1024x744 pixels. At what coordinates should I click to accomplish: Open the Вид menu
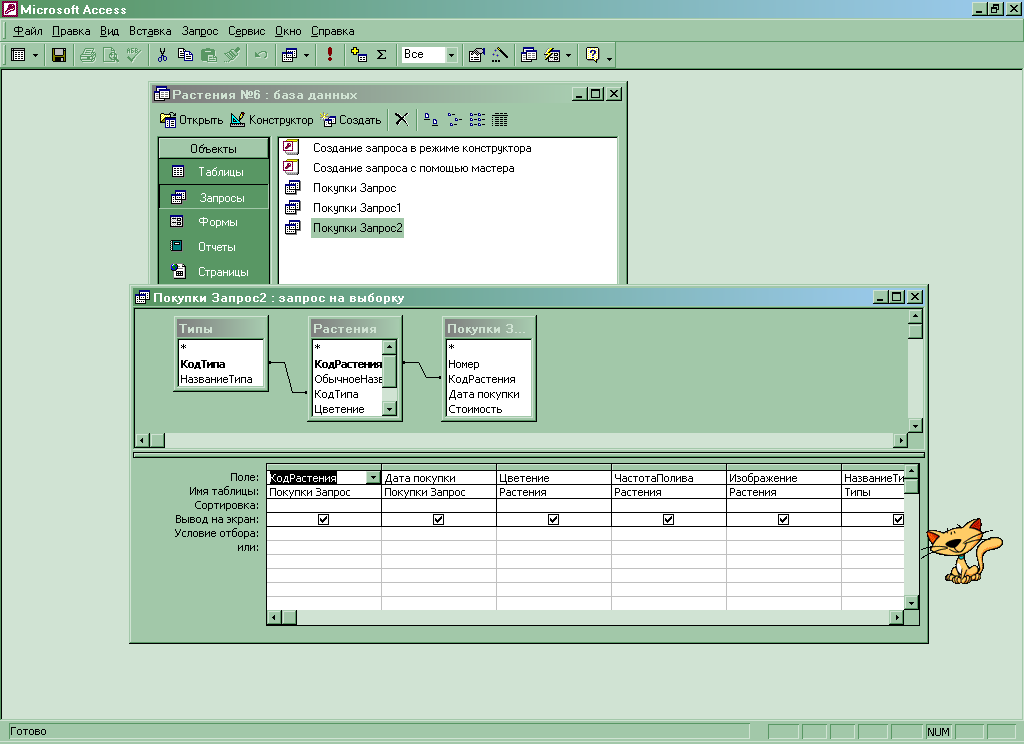[109, 31]
